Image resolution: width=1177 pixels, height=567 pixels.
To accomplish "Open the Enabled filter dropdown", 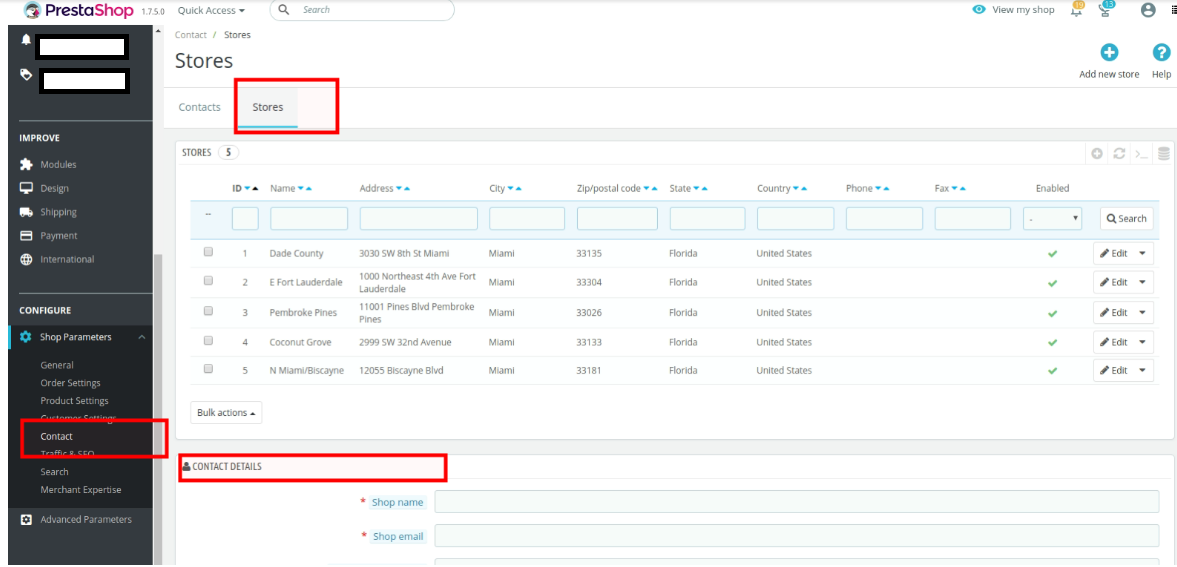I will 1053,219.
